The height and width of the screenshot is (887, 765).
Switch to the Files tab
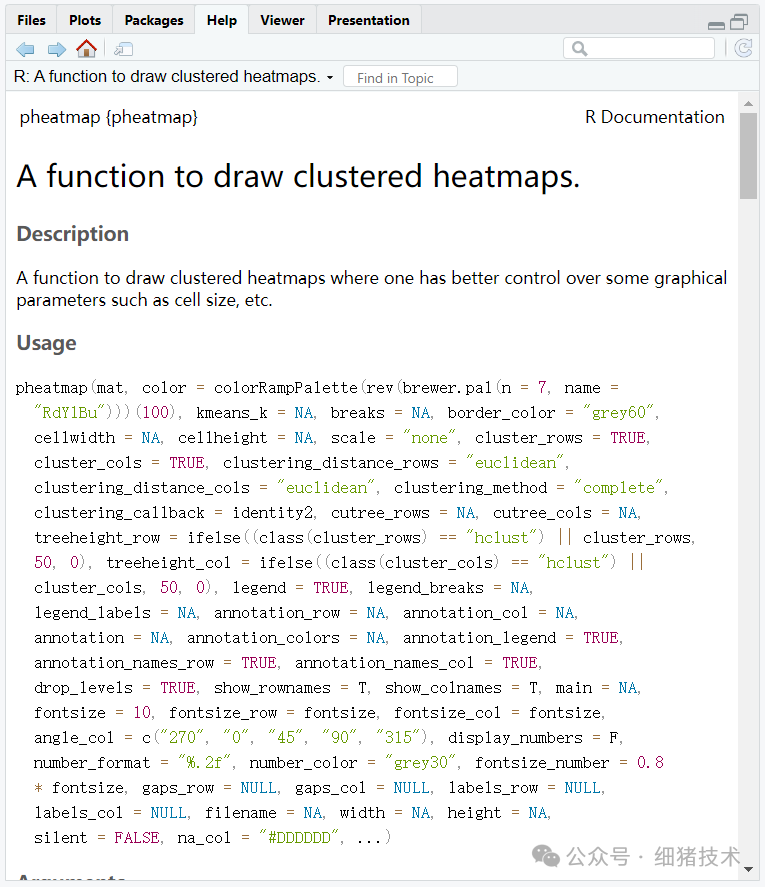coord(31,20)
